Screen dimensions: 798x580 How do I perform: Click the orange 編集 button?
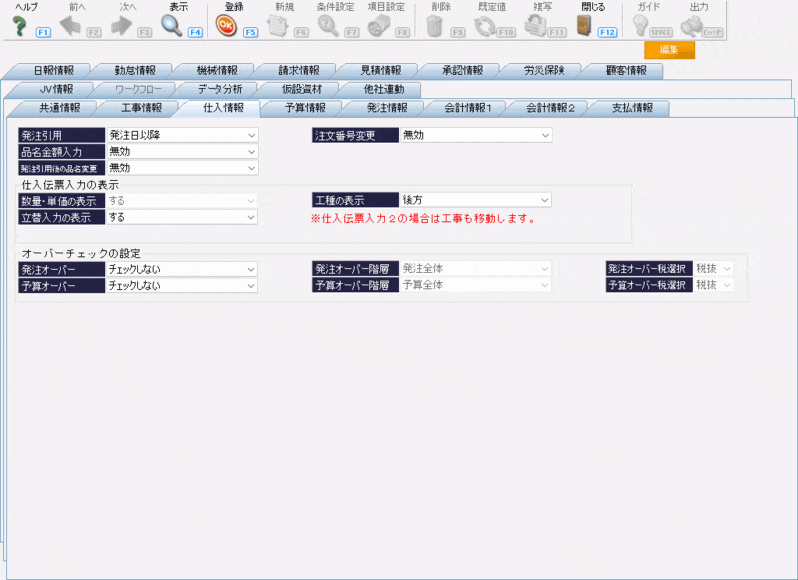tap(669, 50)
